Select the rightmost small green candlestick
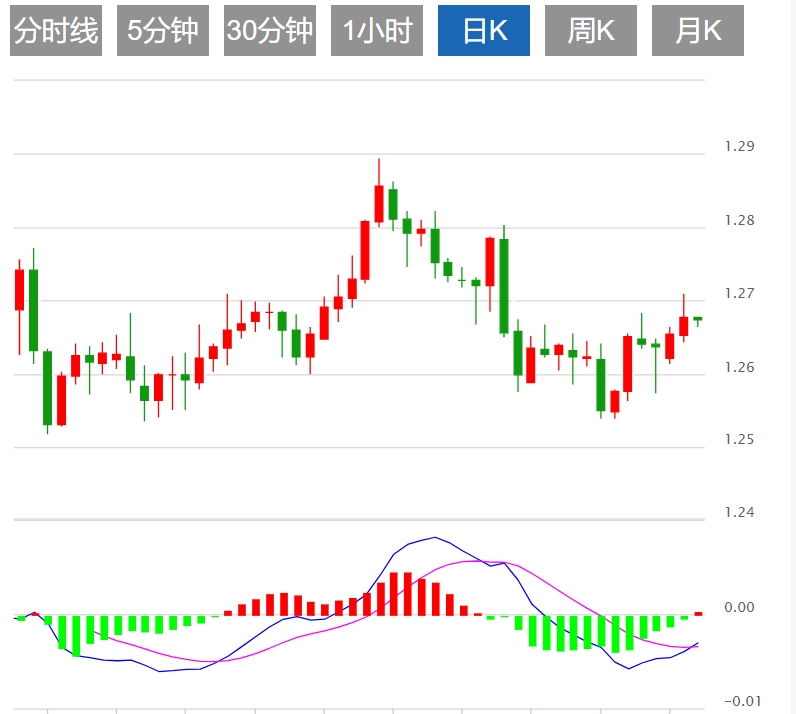The image size is (796, 714). point(697,319)
